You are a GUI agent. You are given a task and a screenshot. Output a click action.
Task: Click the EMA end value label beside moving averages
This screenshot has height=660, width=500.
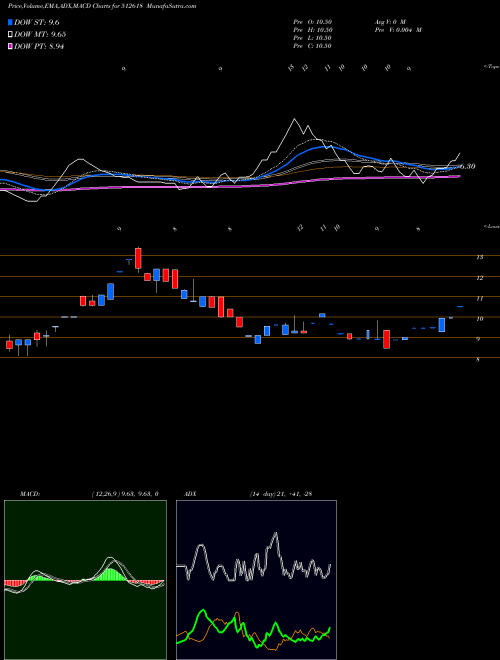point(468,166)
